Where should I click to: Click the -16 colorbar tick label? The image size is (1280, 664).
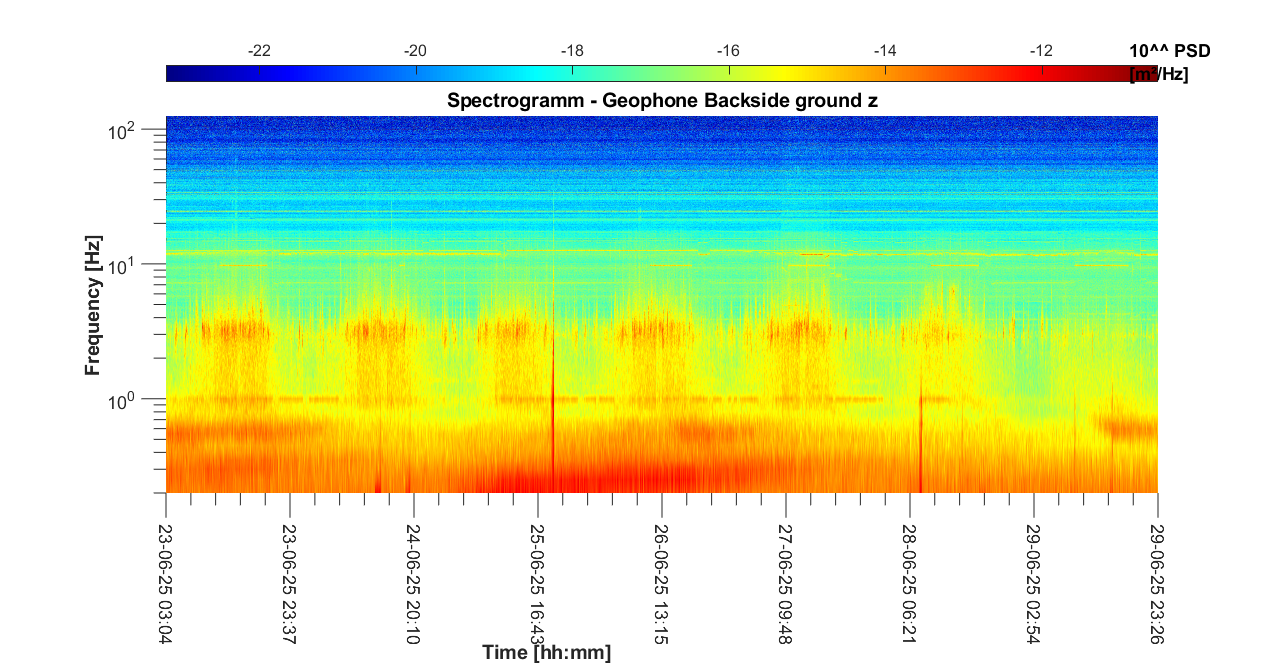point(729,51)
